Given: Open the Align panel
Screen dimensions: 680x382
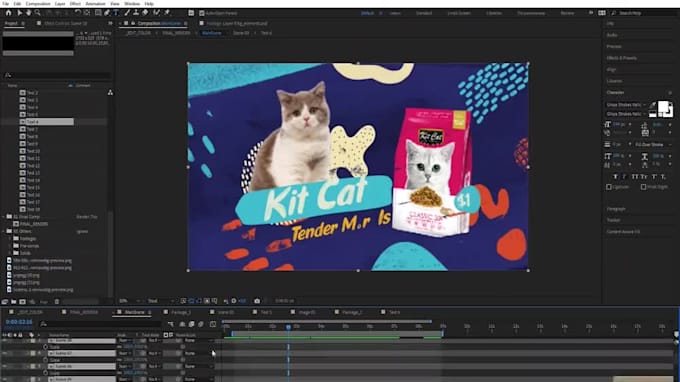Looking at the screenshot, I should tap(611, 69).
